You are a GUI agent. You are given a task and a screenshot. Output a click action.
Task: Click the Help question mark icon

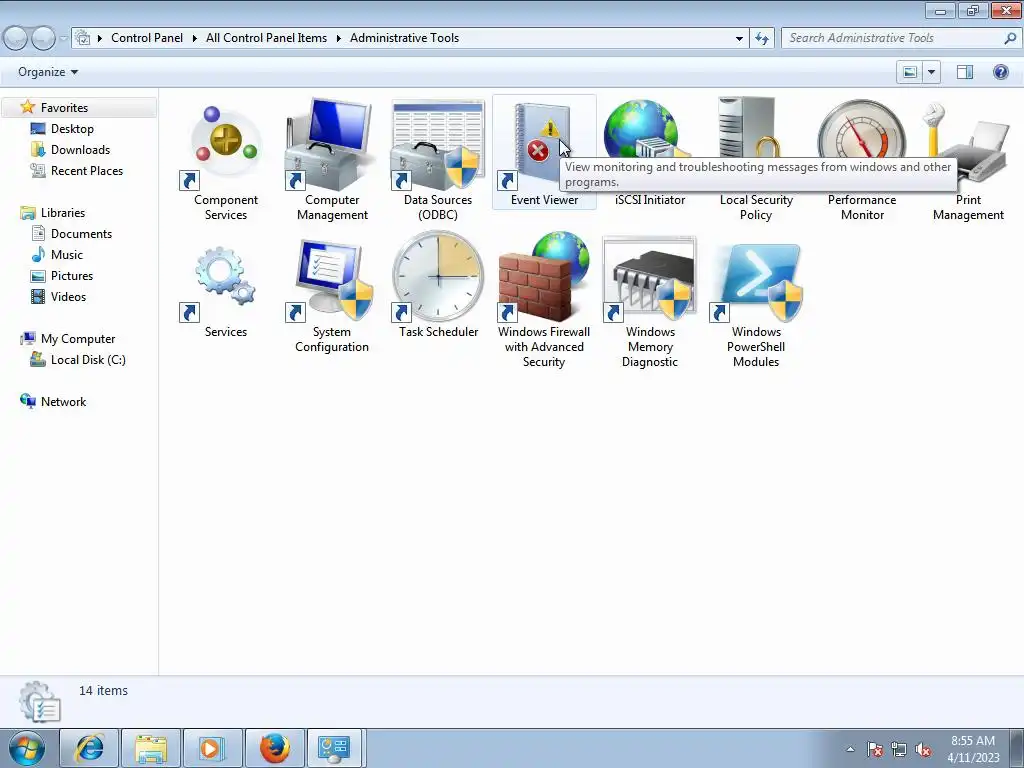1000,72
